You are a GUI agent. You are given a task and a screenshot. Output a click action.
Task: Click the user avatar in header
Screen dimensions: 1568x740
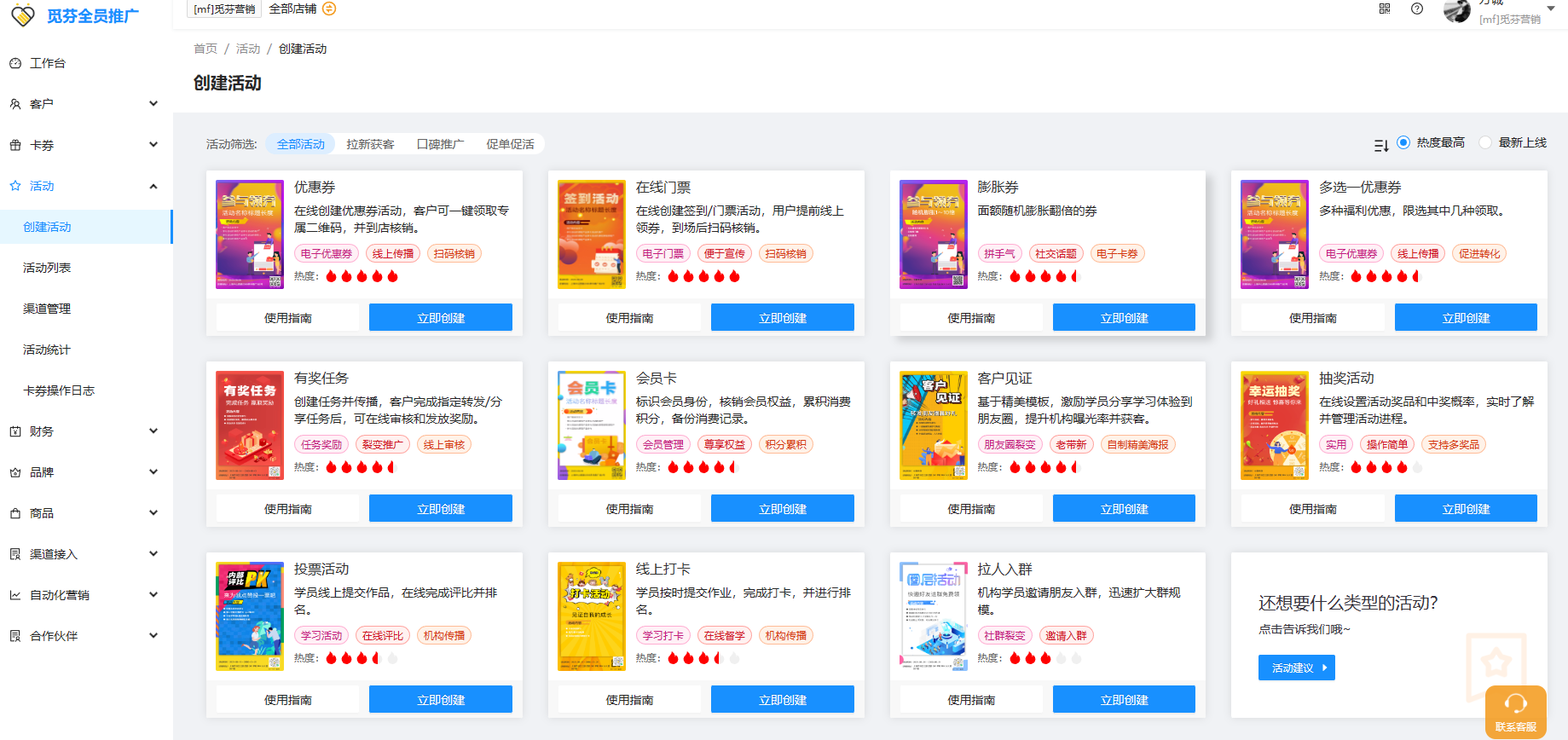pyautogui.click(x=1457, y=10)
